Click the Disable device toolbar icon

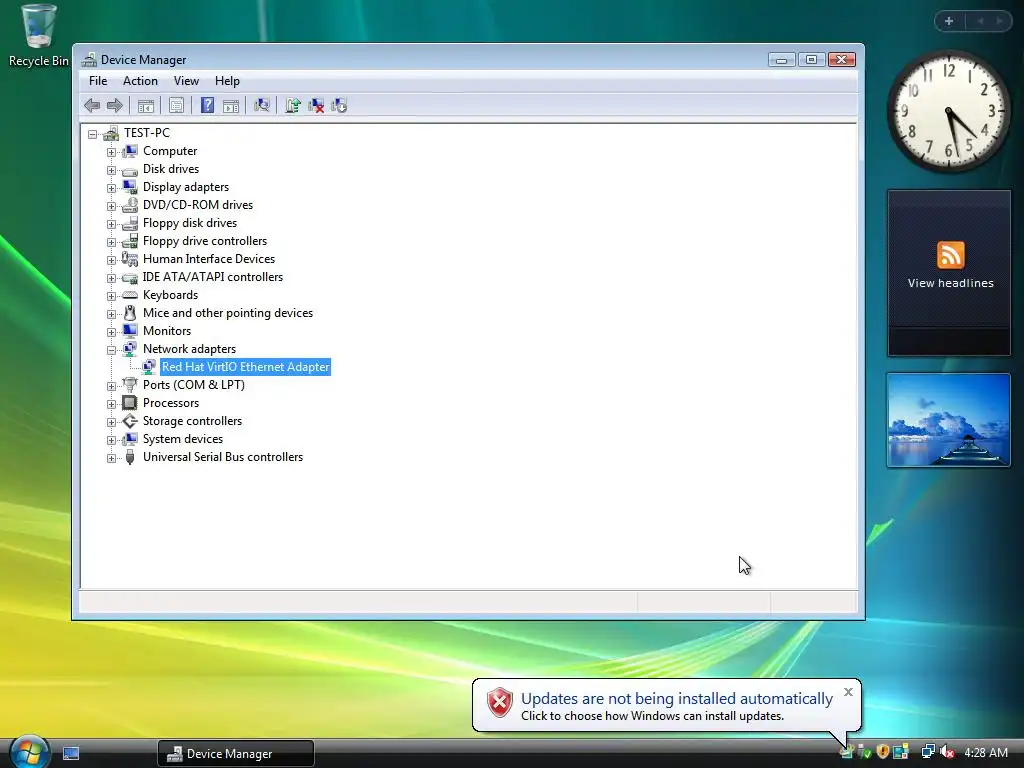339,105
